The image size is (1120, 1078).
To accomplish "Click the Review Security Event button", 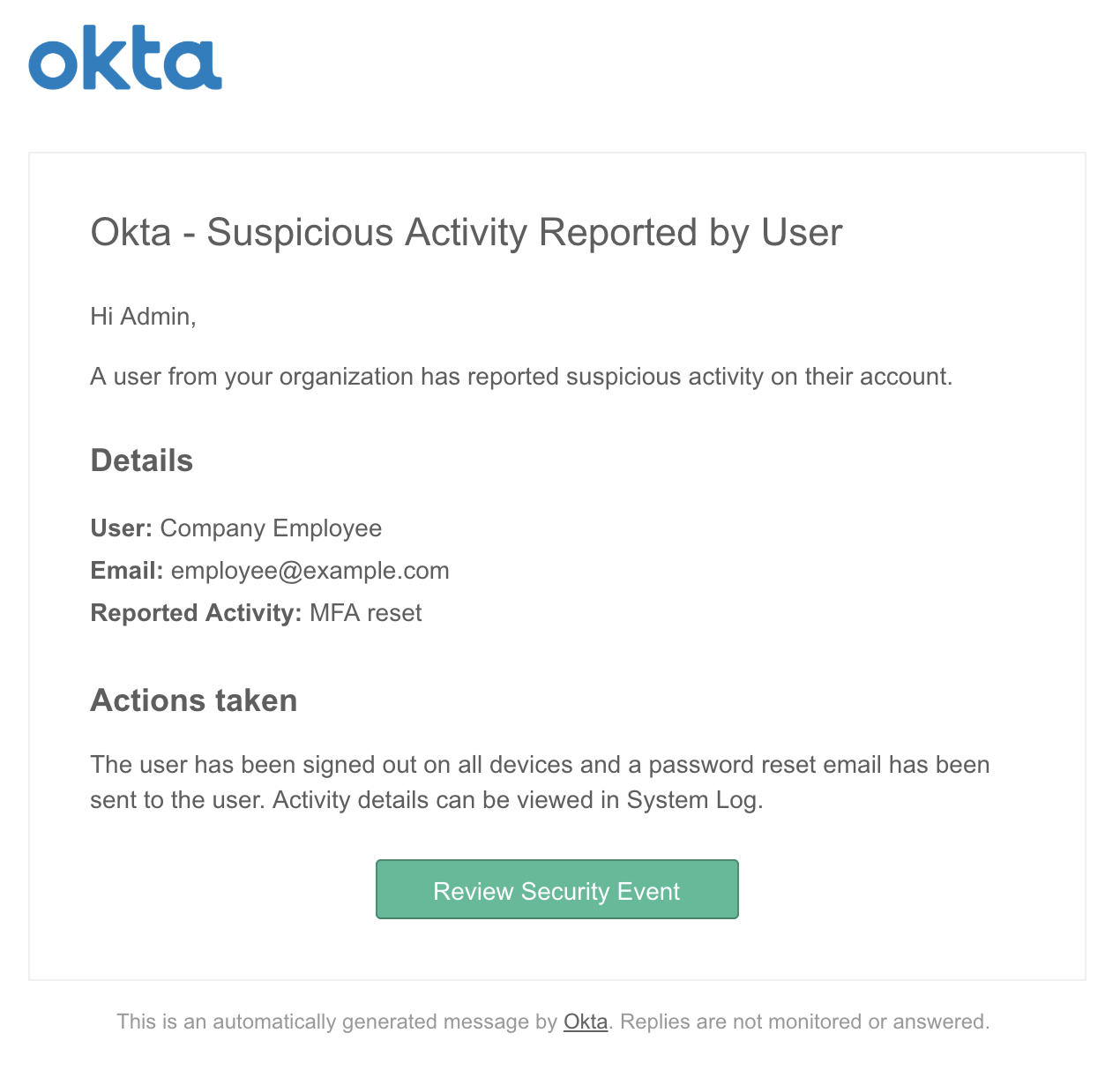I will coord(556,889).
